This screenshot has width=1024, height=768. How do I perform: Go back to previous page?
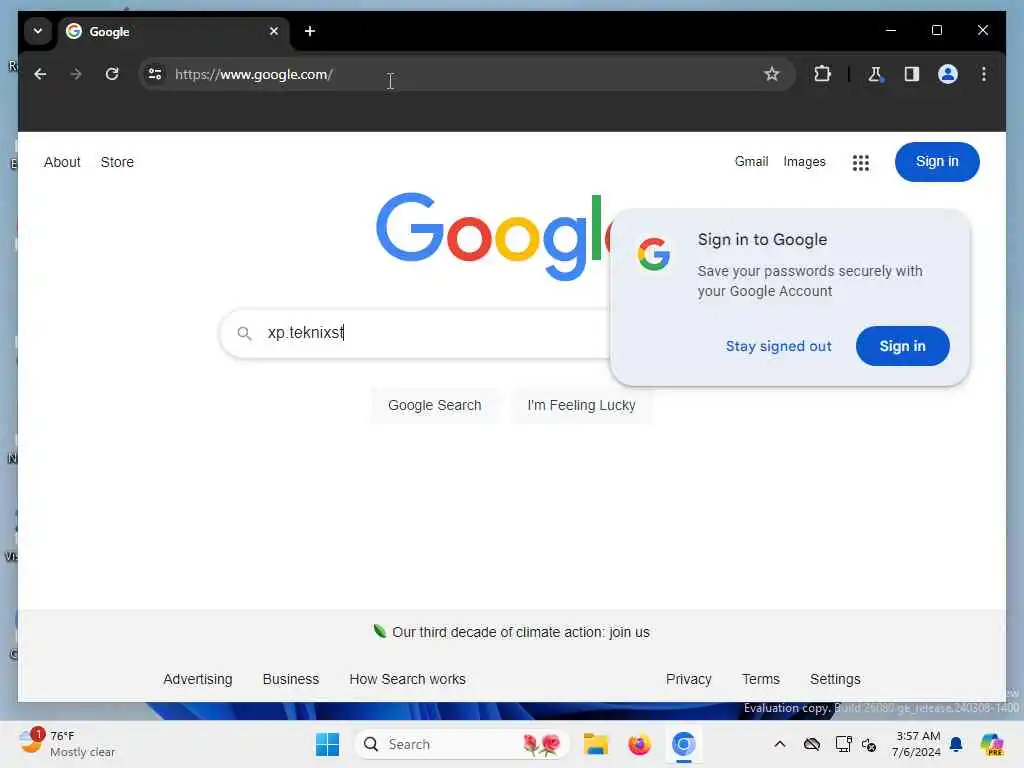[x=40, y=74]
